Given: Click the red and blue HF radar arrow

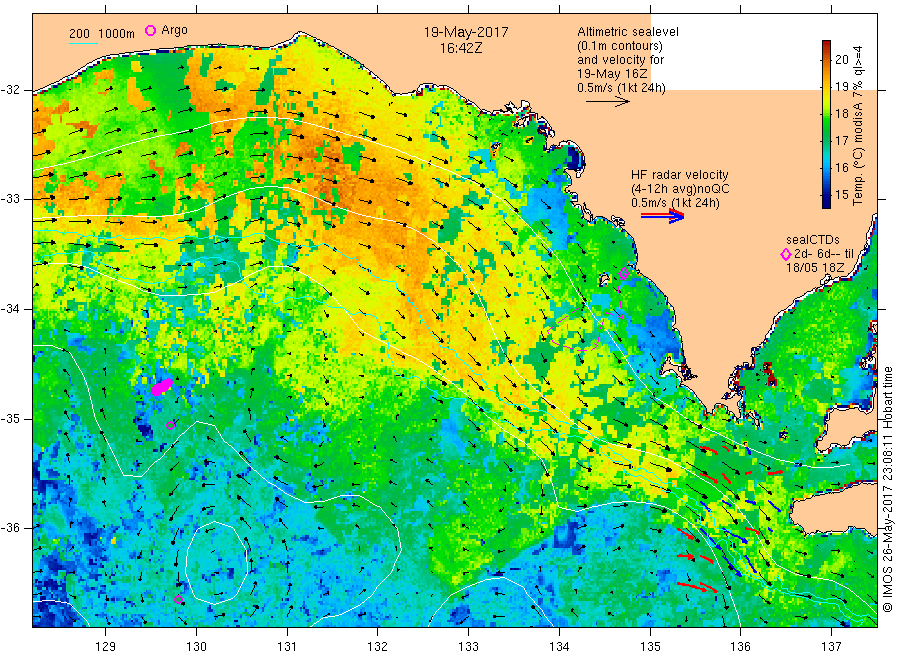Looking at the screenshot, I should click(663, 216).
